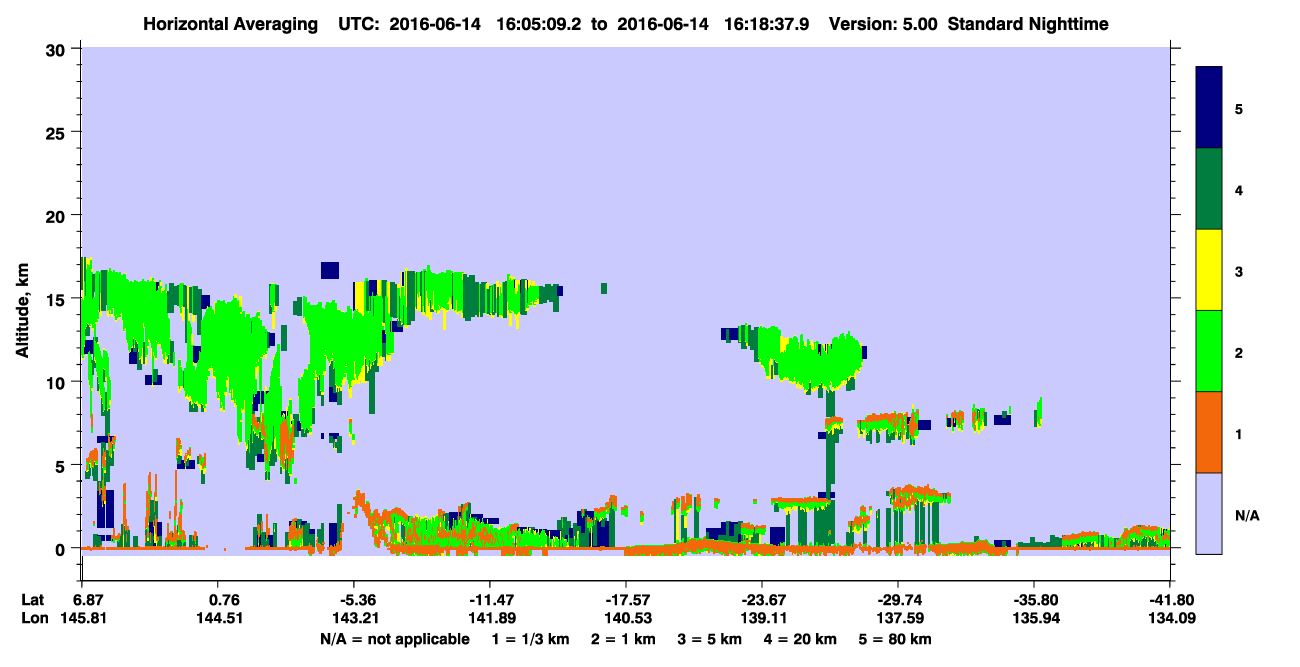Click '2 = 1 km' legend note

pos(623,639)
